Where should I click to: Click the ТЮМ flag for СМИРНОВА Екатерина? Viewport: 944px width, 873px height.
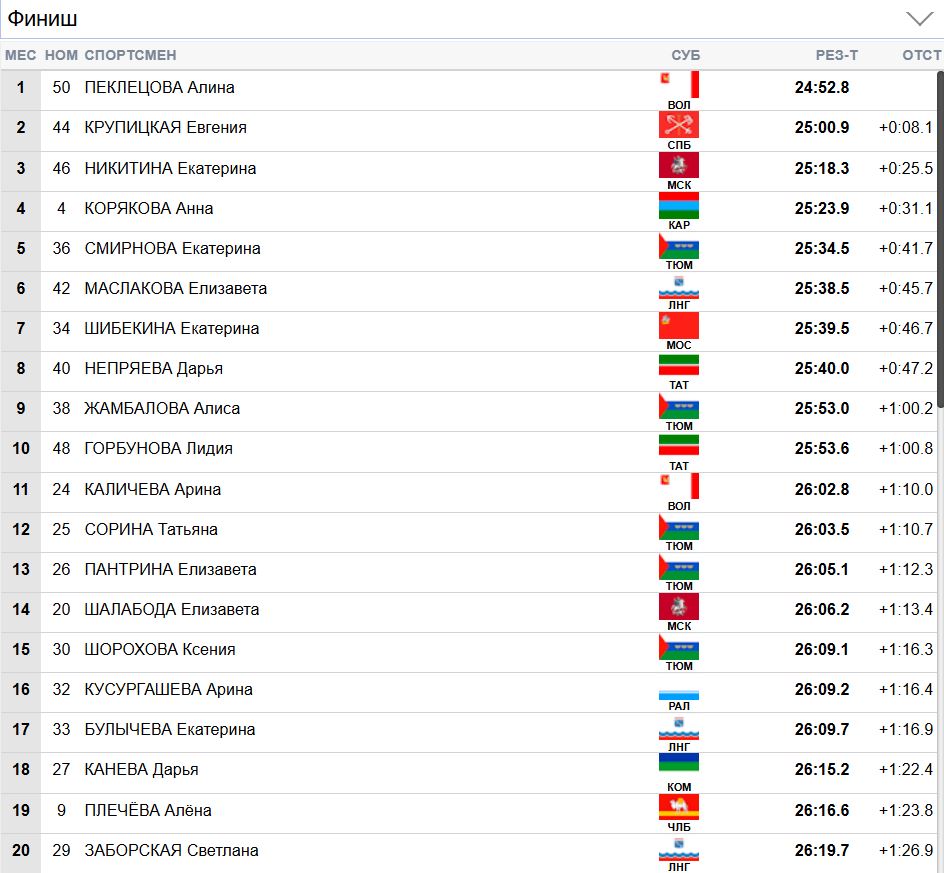[679, 246]
